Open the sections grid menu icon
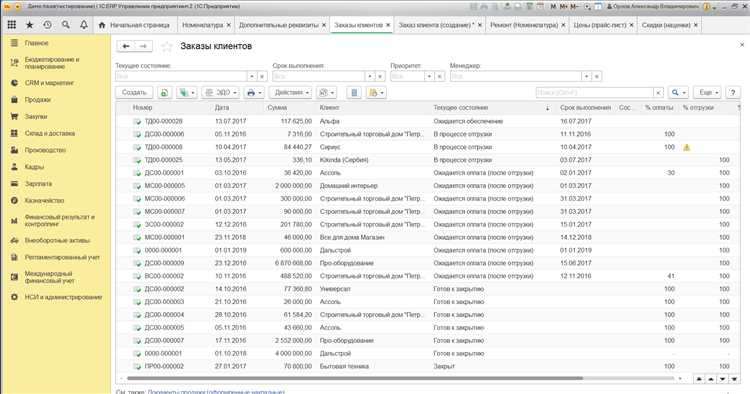 (x=11, y=25)
